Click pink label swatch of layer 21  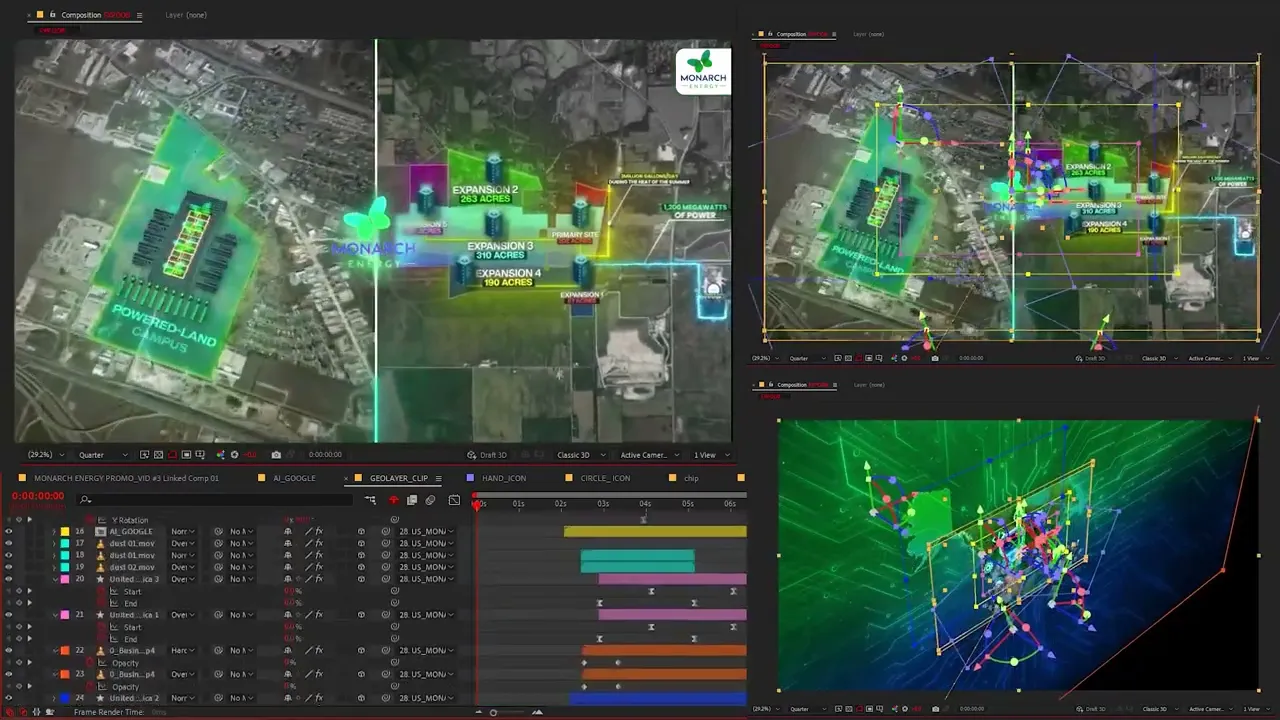click(65, 615)
